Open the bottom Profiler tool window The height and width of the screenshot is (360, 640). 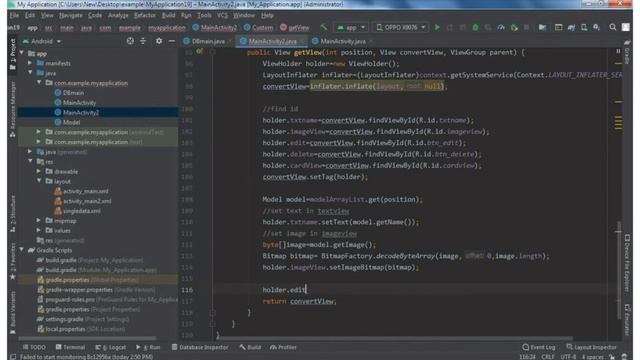[283, 347]
